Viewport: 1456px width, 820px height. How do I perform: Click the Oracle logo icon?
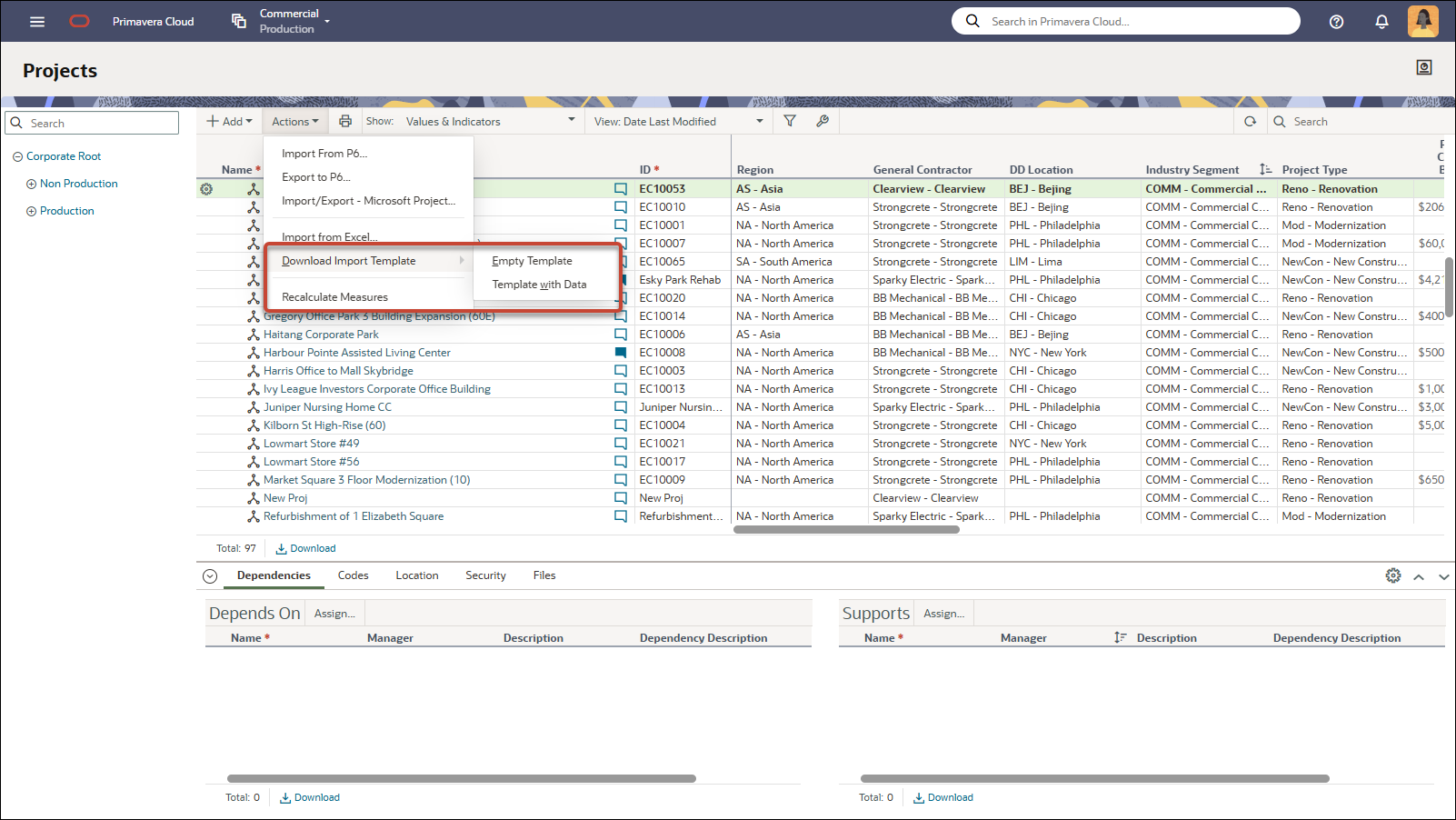80,21
